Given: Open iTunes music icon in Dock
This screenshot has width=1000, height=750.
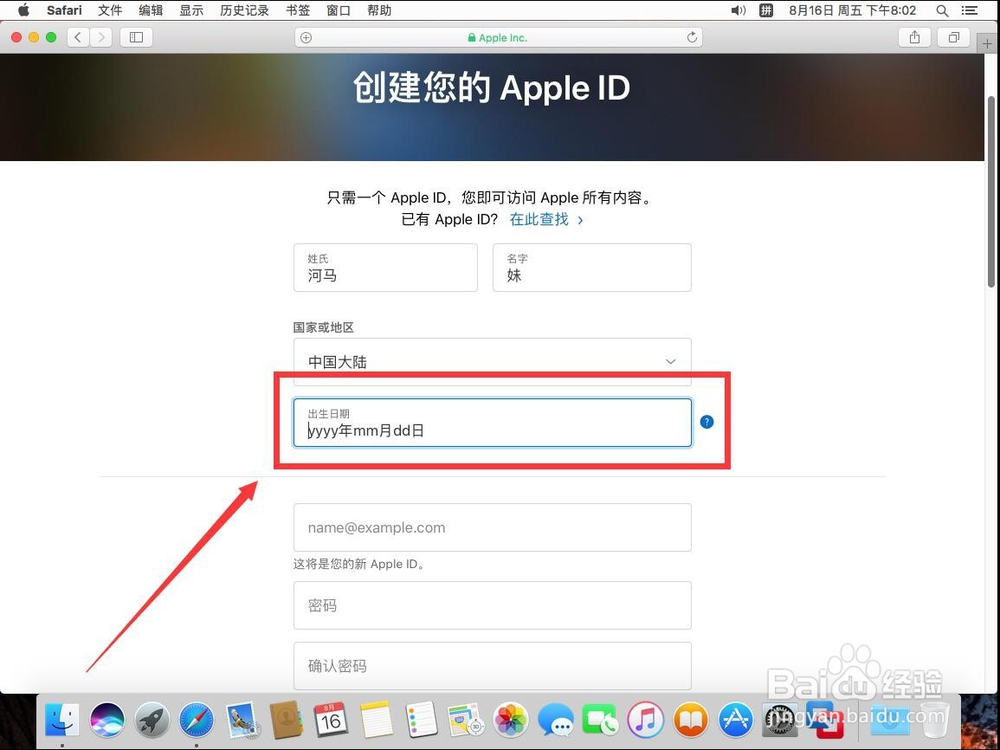Looking at the screenshot, I should click(645, 721).
